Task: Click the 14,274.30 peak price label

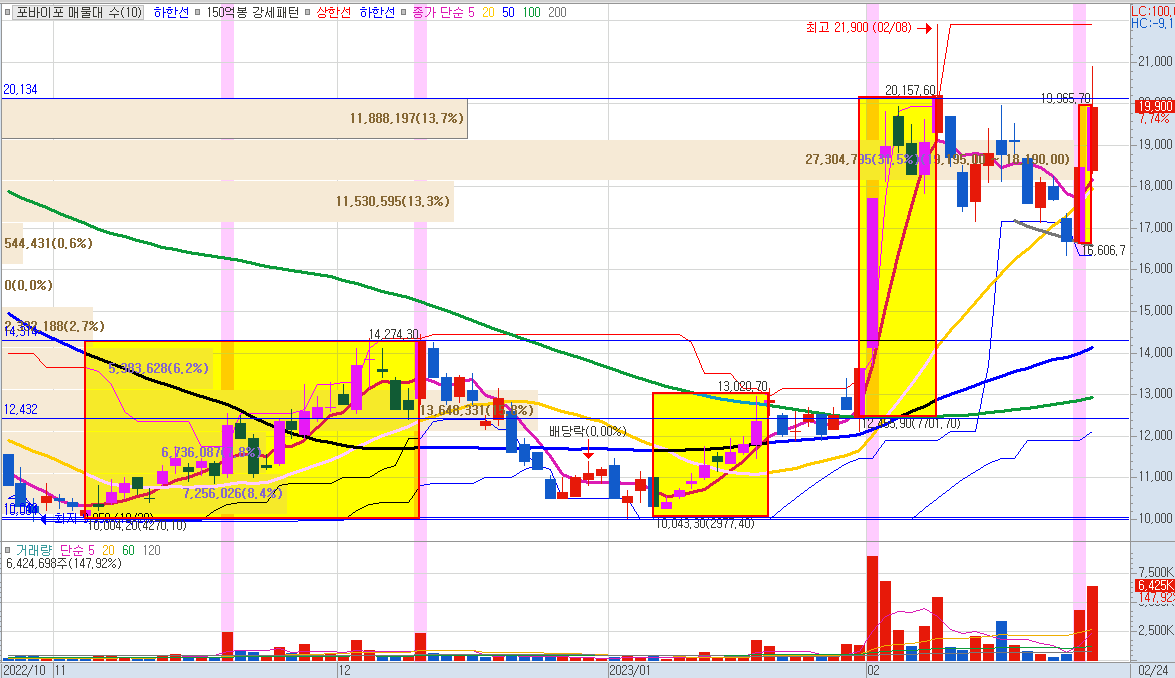Action: (395, 334)
